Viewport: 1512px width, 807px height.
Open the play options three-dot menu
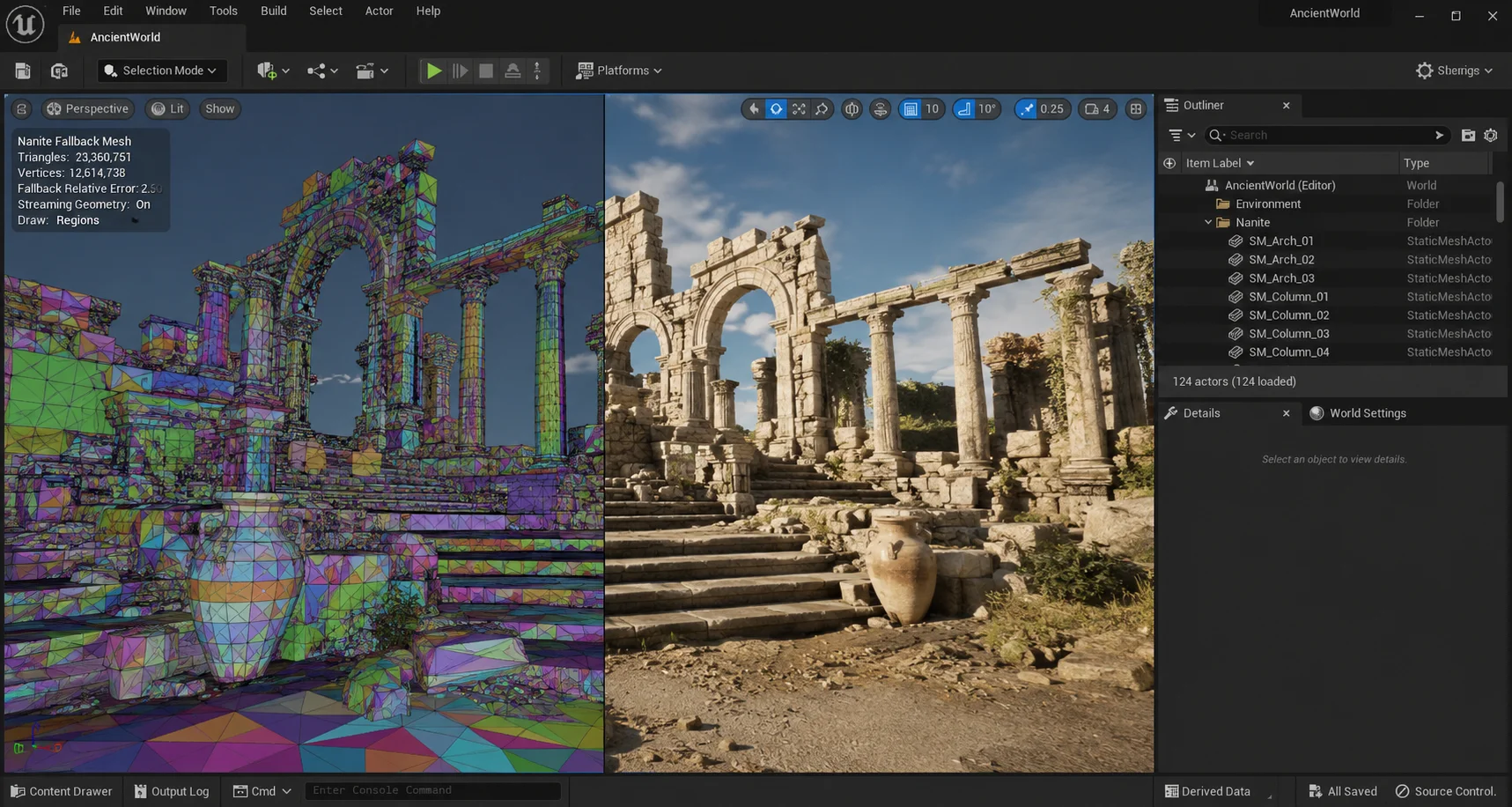click(x=537, y=70)
